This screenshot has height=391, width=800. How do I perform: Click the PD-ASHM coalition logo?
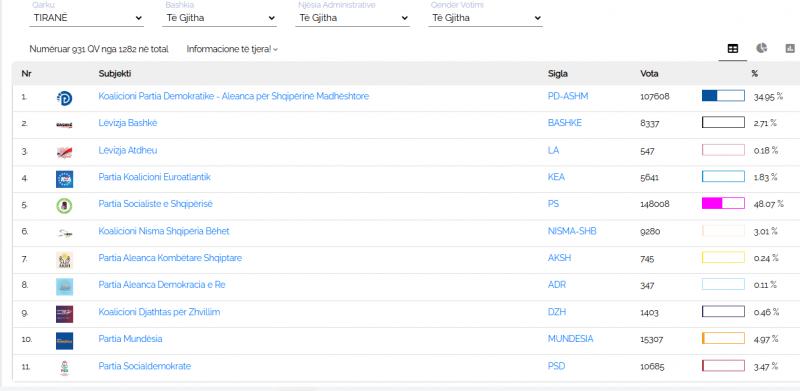(64, 98)
